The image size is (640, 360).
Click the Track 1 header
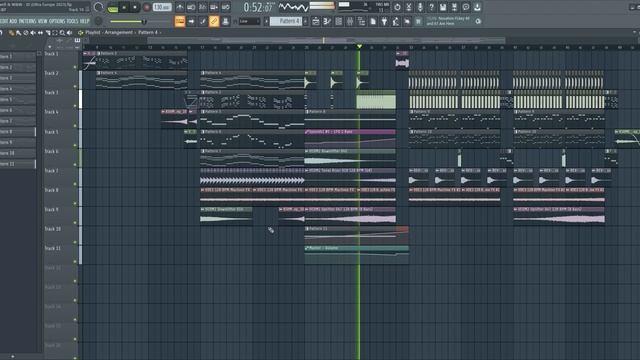click(60, 60)
